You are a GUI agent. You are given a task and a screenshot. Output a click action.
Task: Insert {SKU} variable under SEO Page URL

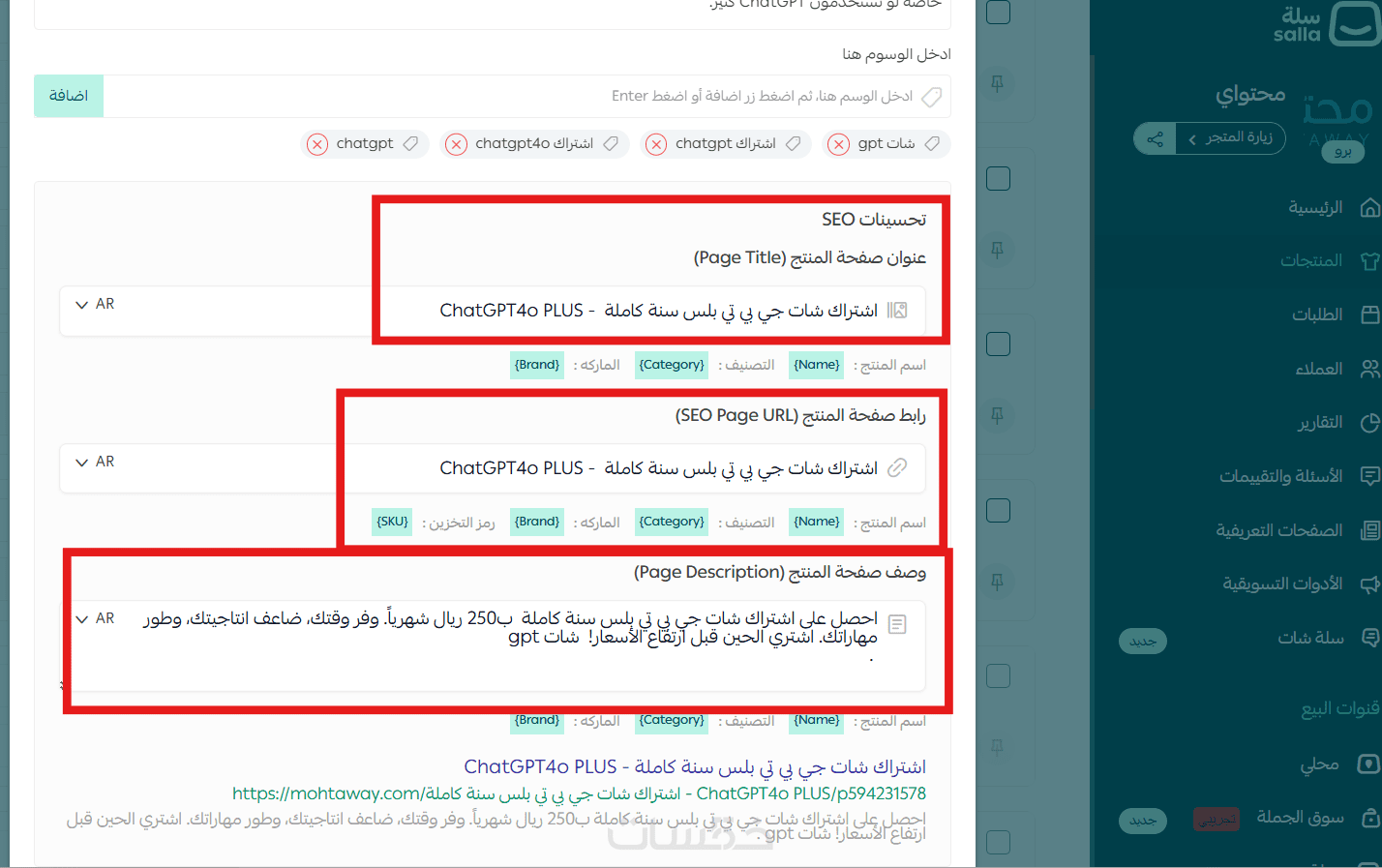392,522
